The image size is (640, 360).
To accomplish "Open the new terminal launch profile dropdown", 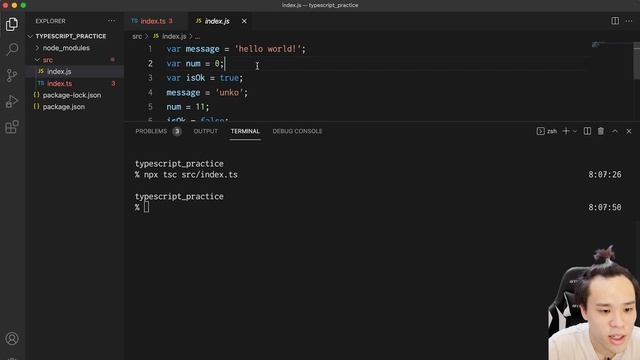I will 575,131.
